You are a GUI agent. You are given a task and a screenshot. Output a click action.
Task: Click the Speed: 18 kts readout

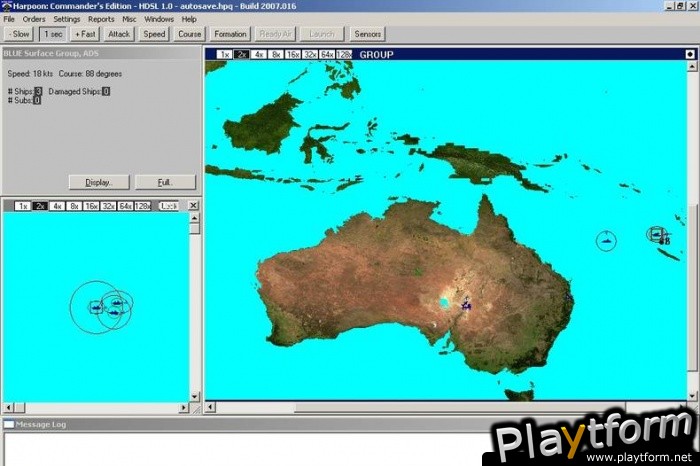30,74
